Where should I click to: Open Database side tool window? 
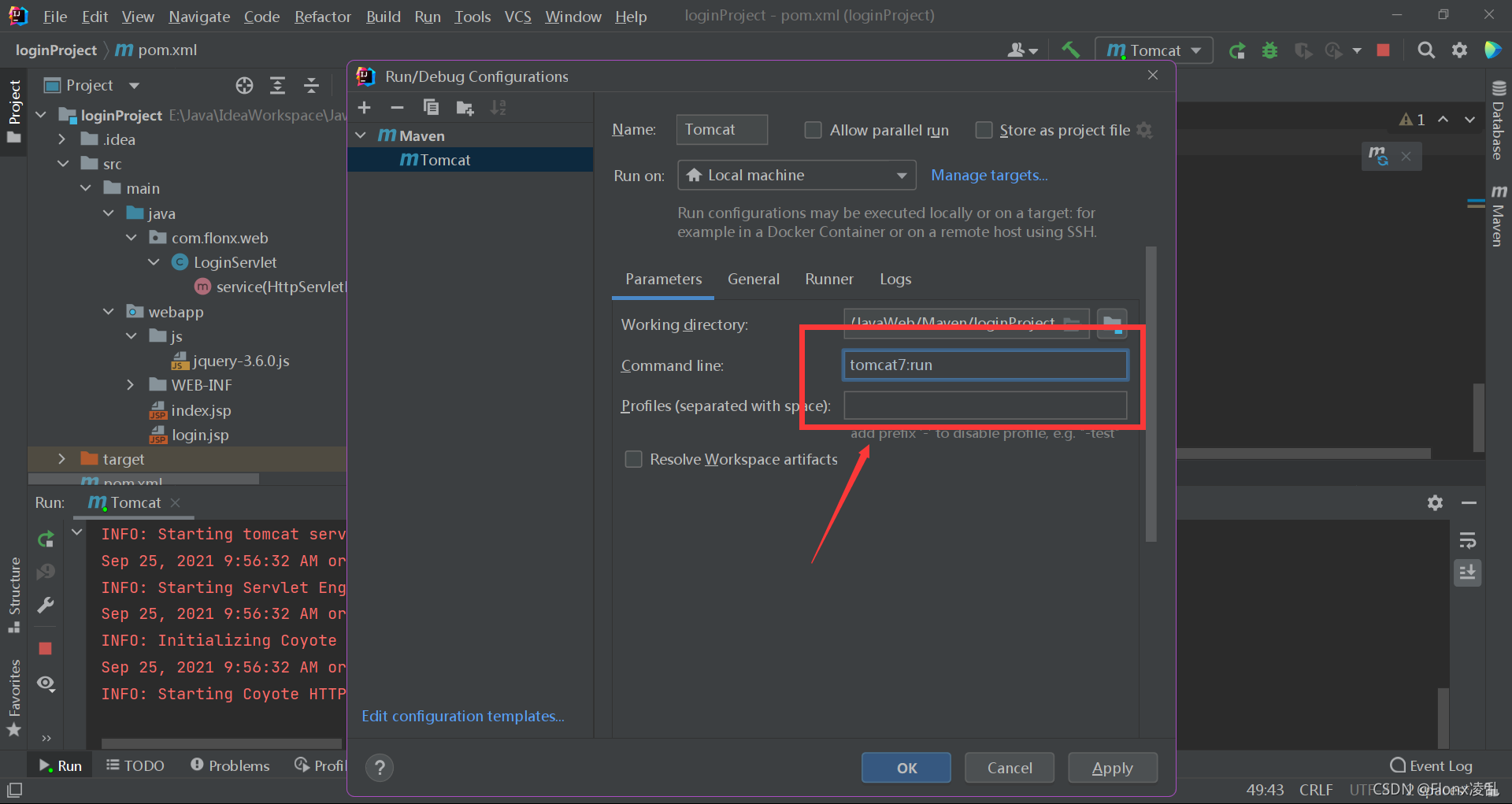pos(1499,120)
